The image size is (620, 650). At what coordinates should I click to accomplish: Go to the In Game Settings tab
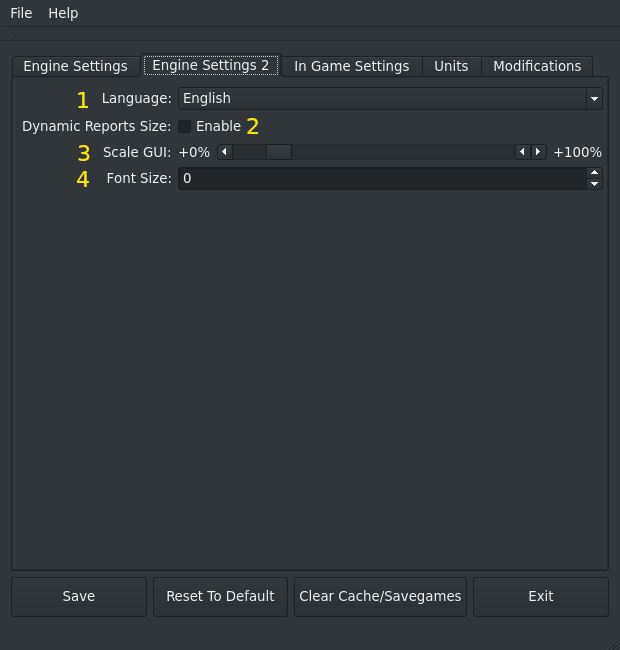[x=351, y=66]
